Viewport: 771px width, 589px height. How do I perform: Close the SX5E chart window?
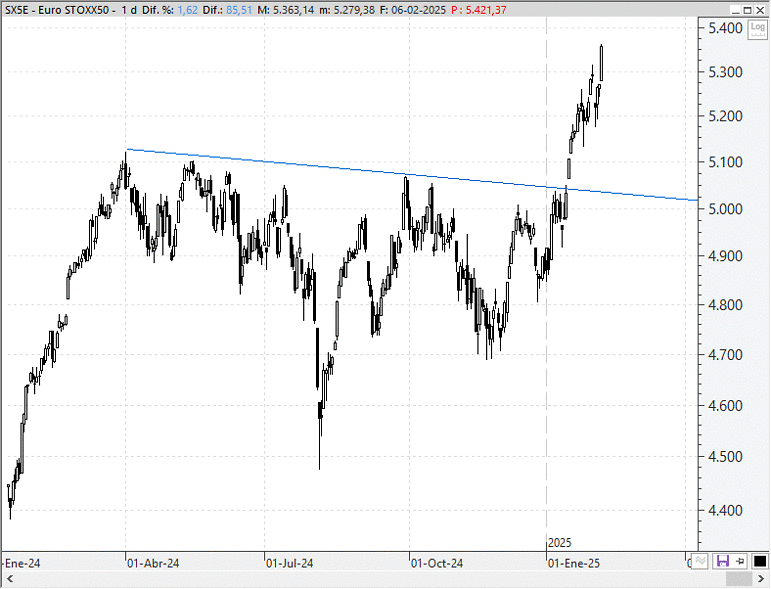pyautogui.click(x=760, y=10)
